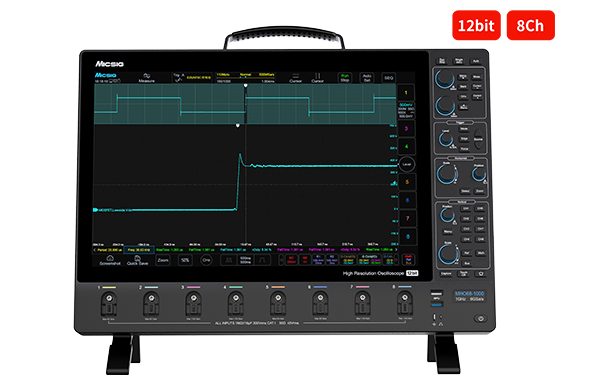Toggle the Run Stop button
Screen dimensions: 600x380
(345, 78)
